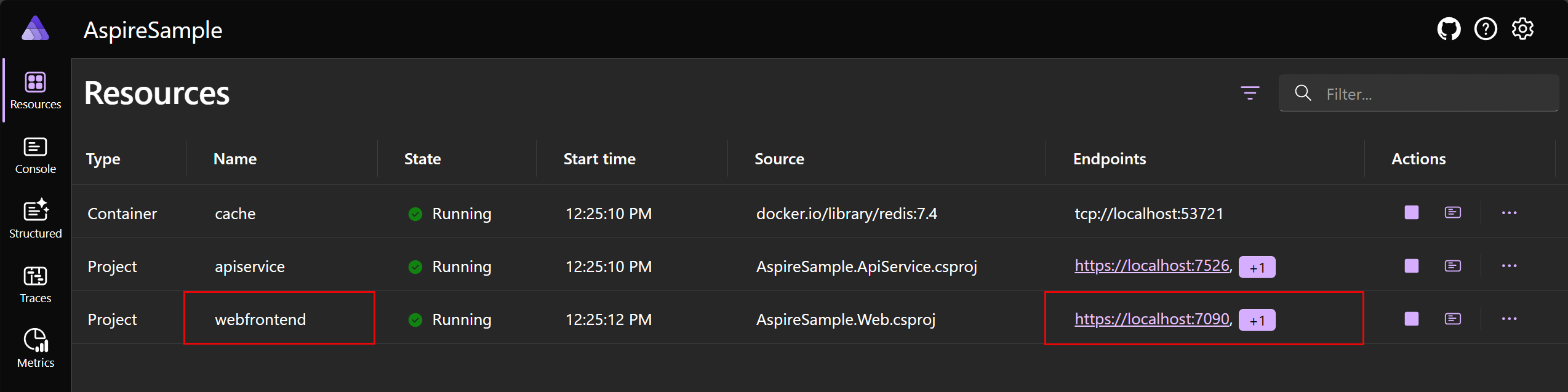The image size is (1568, 392).
Task: Click the running status icon for apiservice
Action: pos(415,266)
